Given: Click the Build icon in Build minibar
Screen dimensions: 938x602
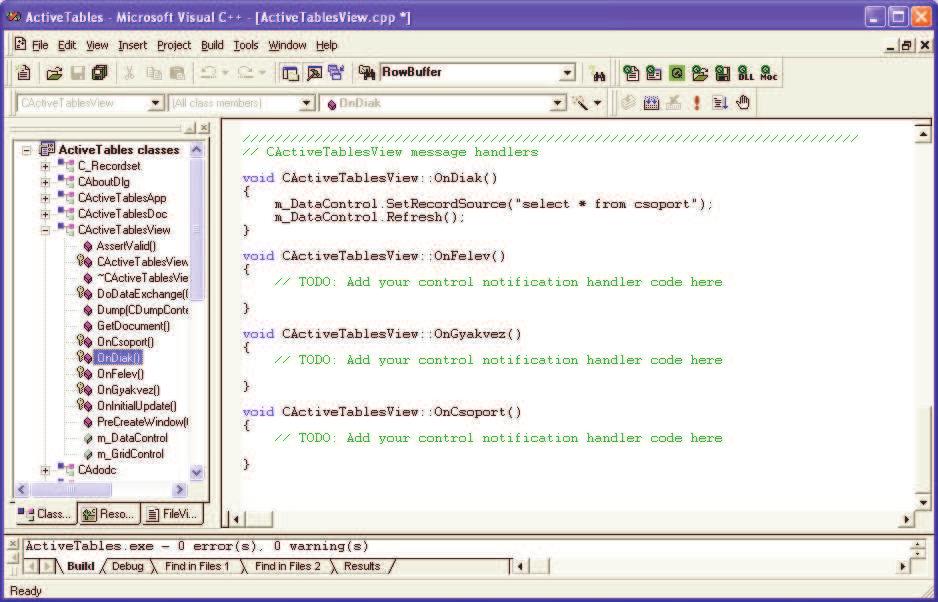Looking at the screenshot, I should (x=651, y=103).
